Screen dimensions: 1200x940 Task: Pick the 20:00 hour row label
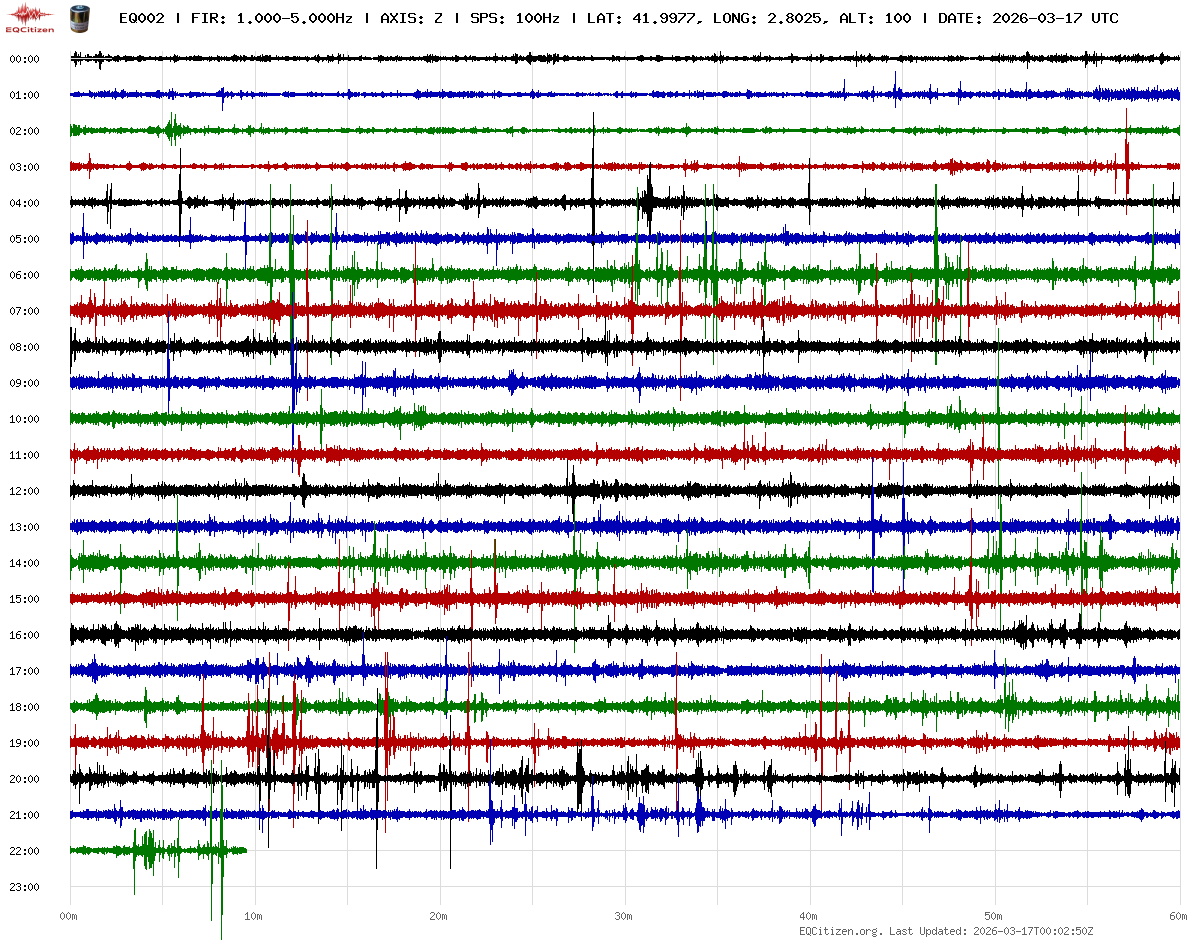click(24, 779)
